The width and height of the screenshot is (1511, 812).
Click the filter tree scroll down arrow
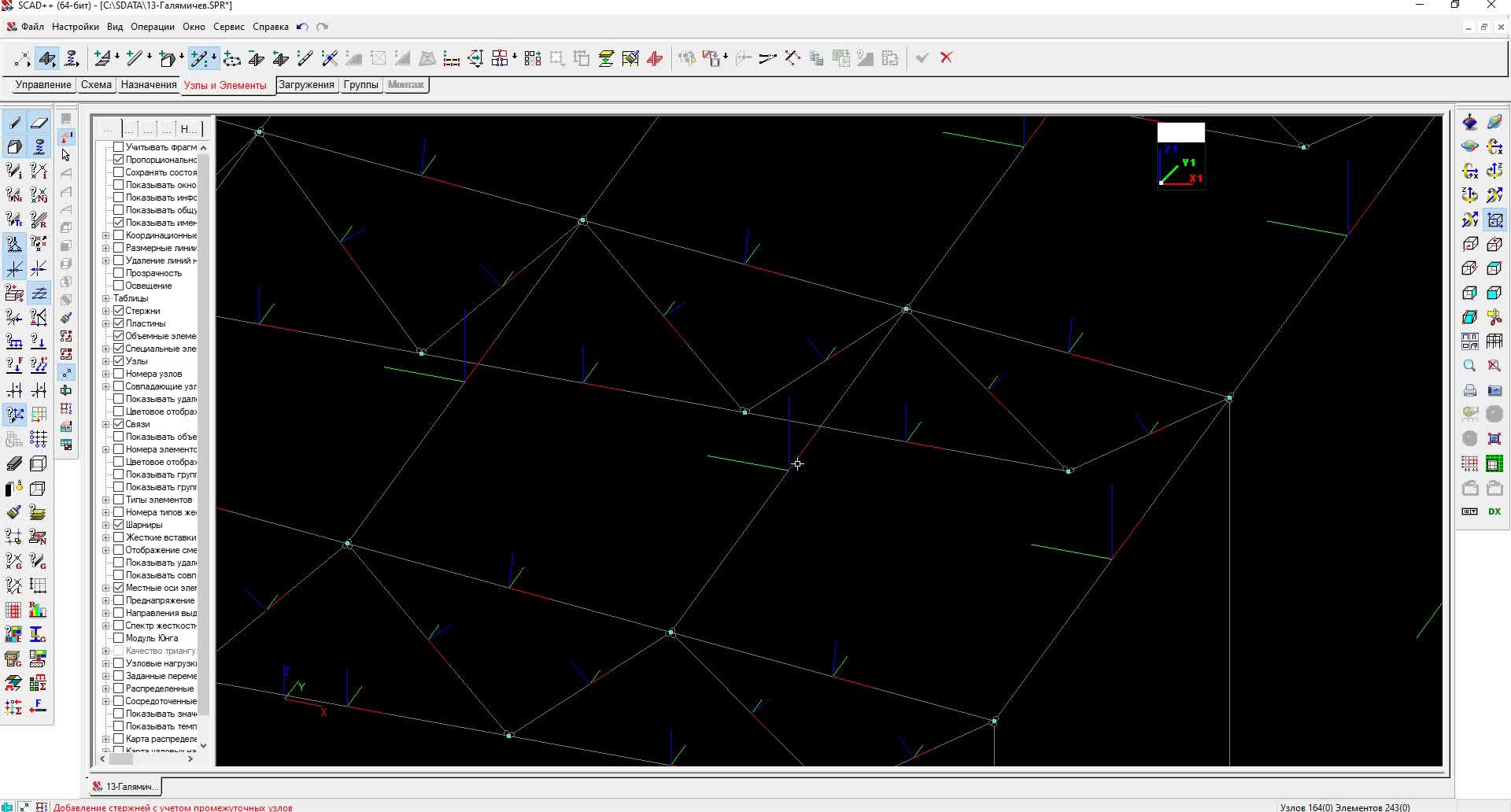pos(203,745)
